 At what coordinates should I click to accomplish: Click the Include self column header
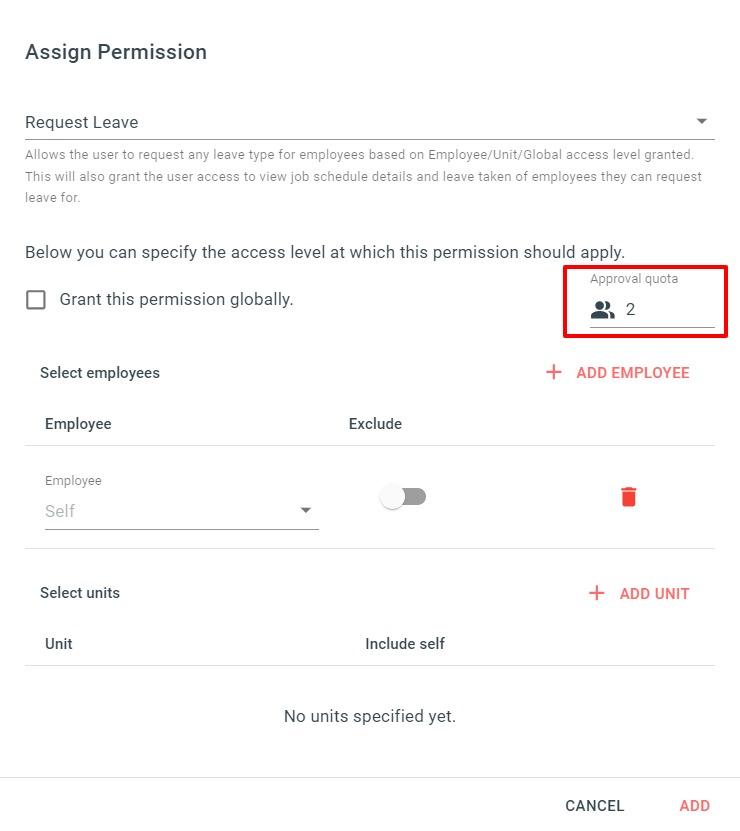point(405,643)
